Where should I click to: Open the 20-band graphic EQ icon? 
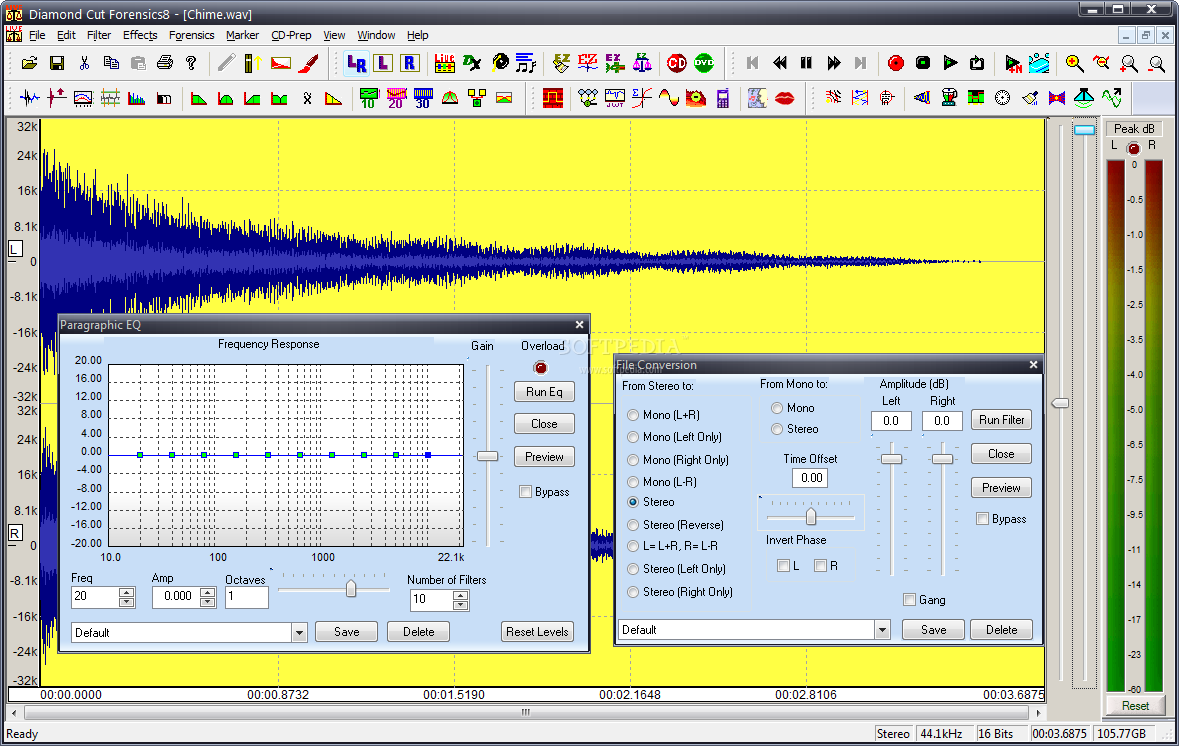(x=396, y=98)
